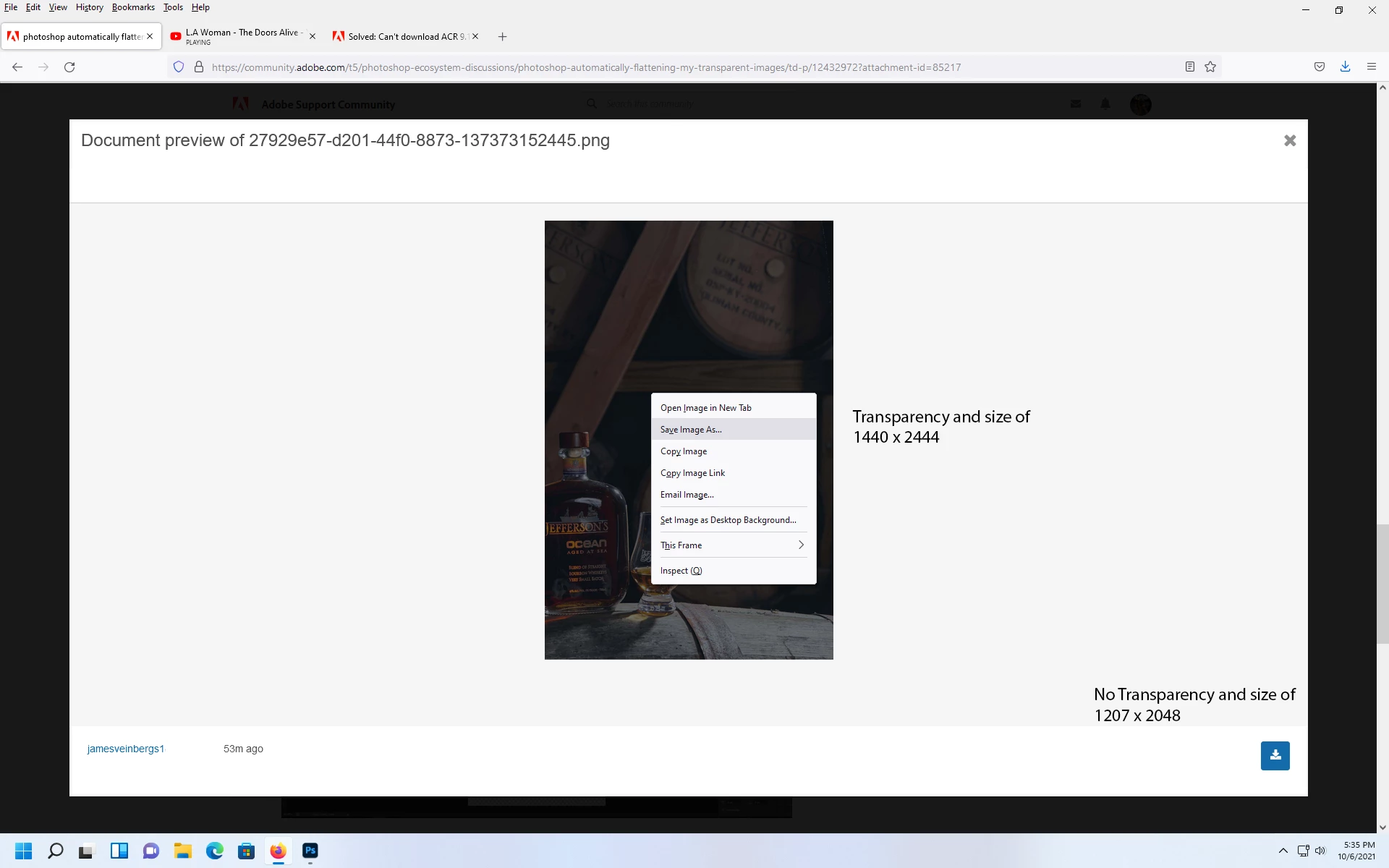This screenshot has width=1389, height=868.
Task: Open a new browser tab
Action: (502, 37)
